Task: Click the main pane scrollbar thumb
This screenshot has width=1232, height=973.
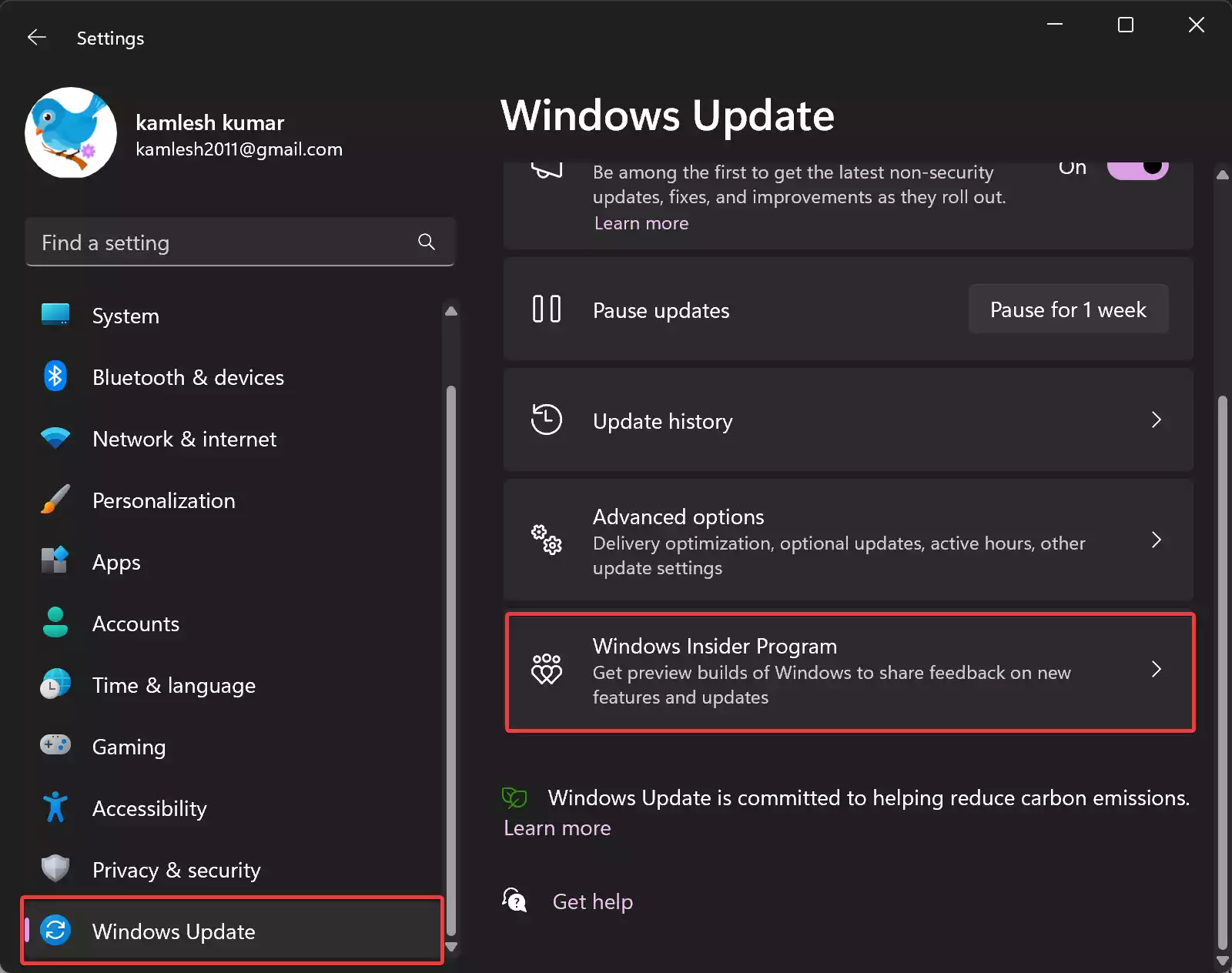Action: click(x=1222, y=673)
